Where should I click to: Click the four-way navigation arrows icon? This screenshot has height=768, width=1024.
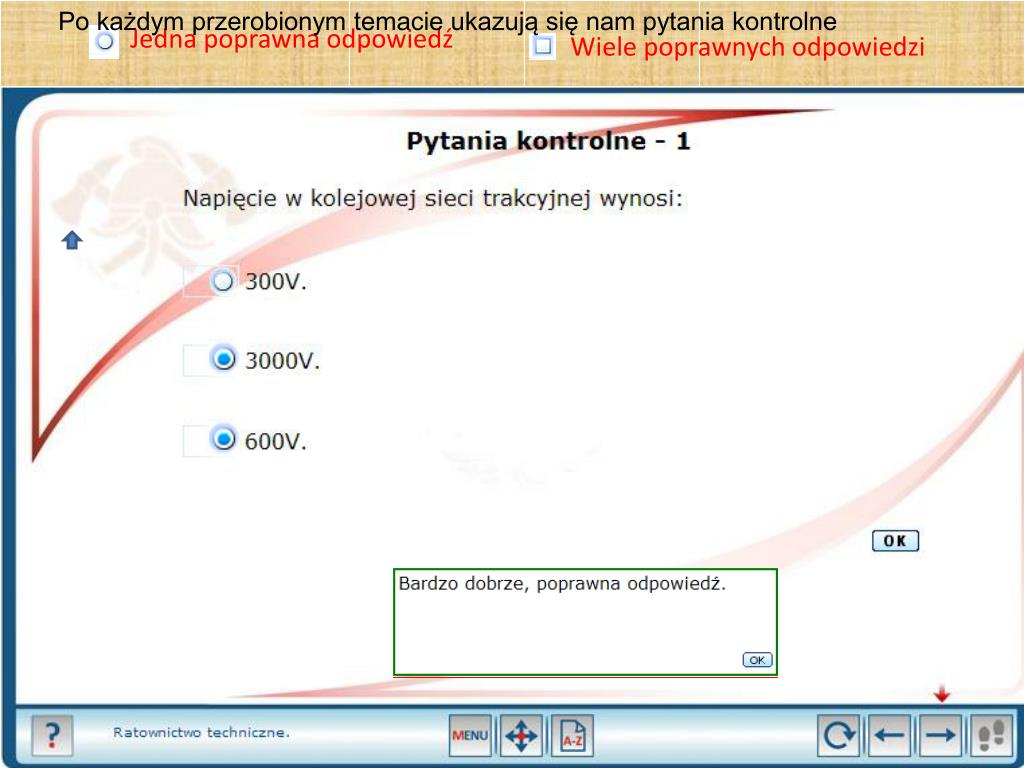click(521, 735)
